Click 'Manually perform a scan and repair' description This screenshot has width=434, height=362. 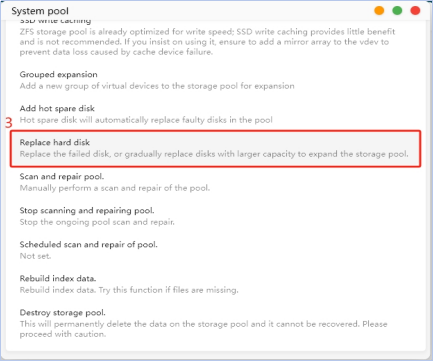pyautogui.click(x=115, y=188)
